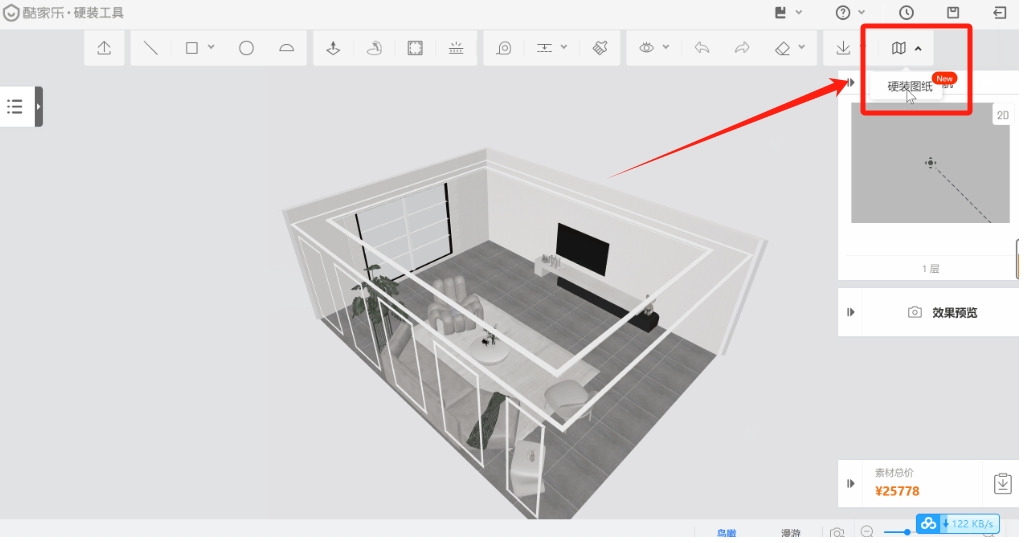Choose 硬装图纸 from the dropdown menu
The image size is (1024, 543).
(909, 87)
